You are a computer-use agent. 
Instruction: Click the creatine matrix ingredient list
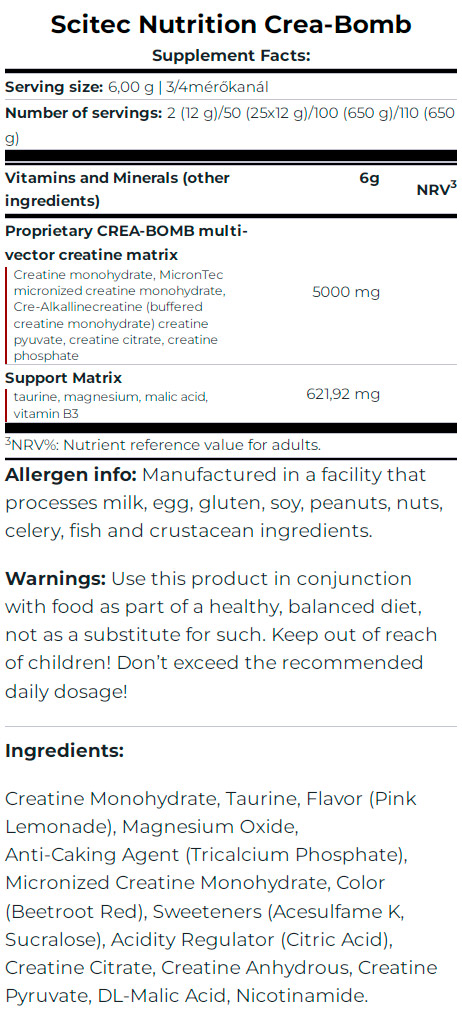(119, 315)
